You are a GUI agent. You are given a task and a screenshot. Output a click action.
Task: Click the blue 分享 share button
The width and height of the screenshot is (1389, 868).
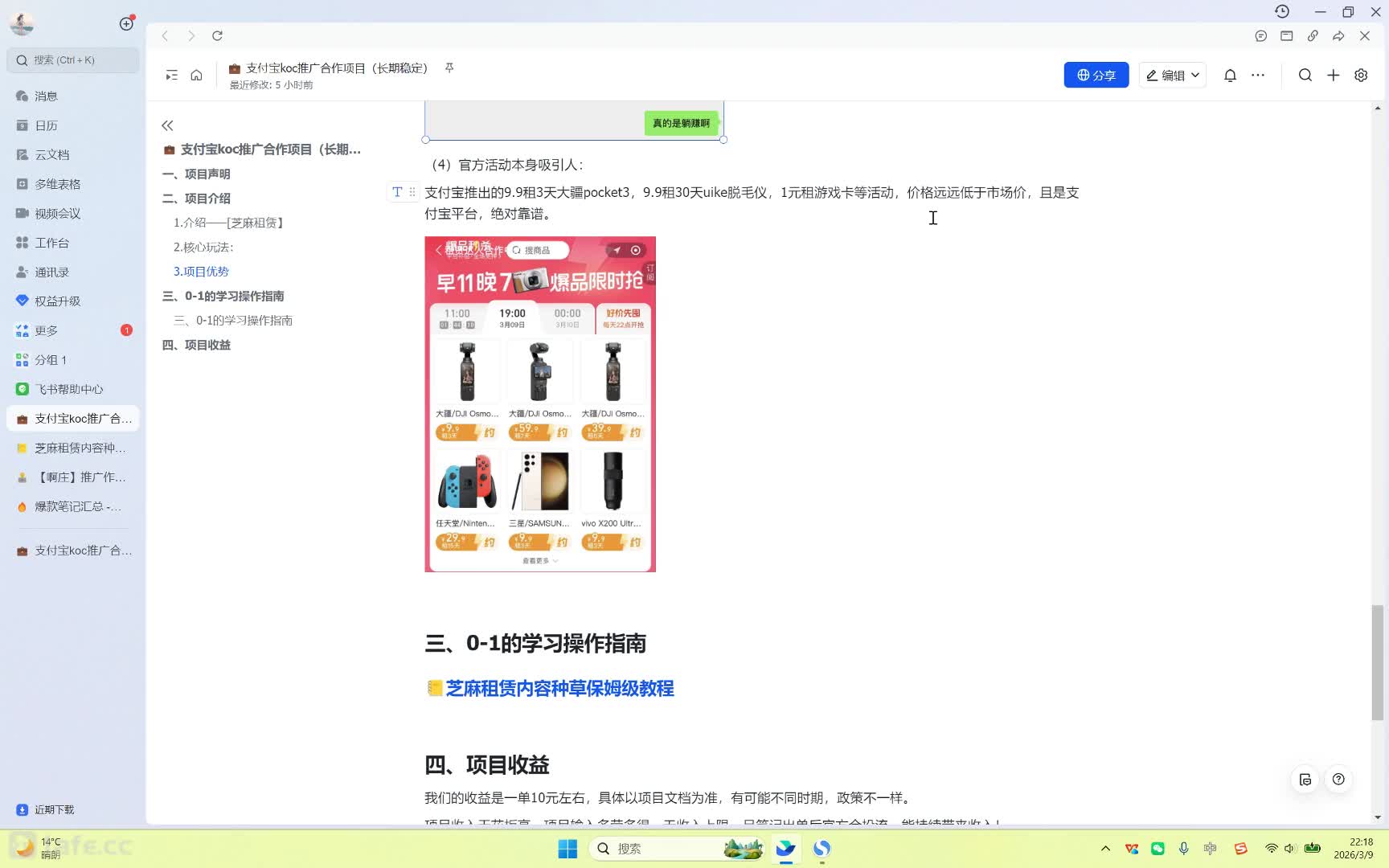[1096, 75]
